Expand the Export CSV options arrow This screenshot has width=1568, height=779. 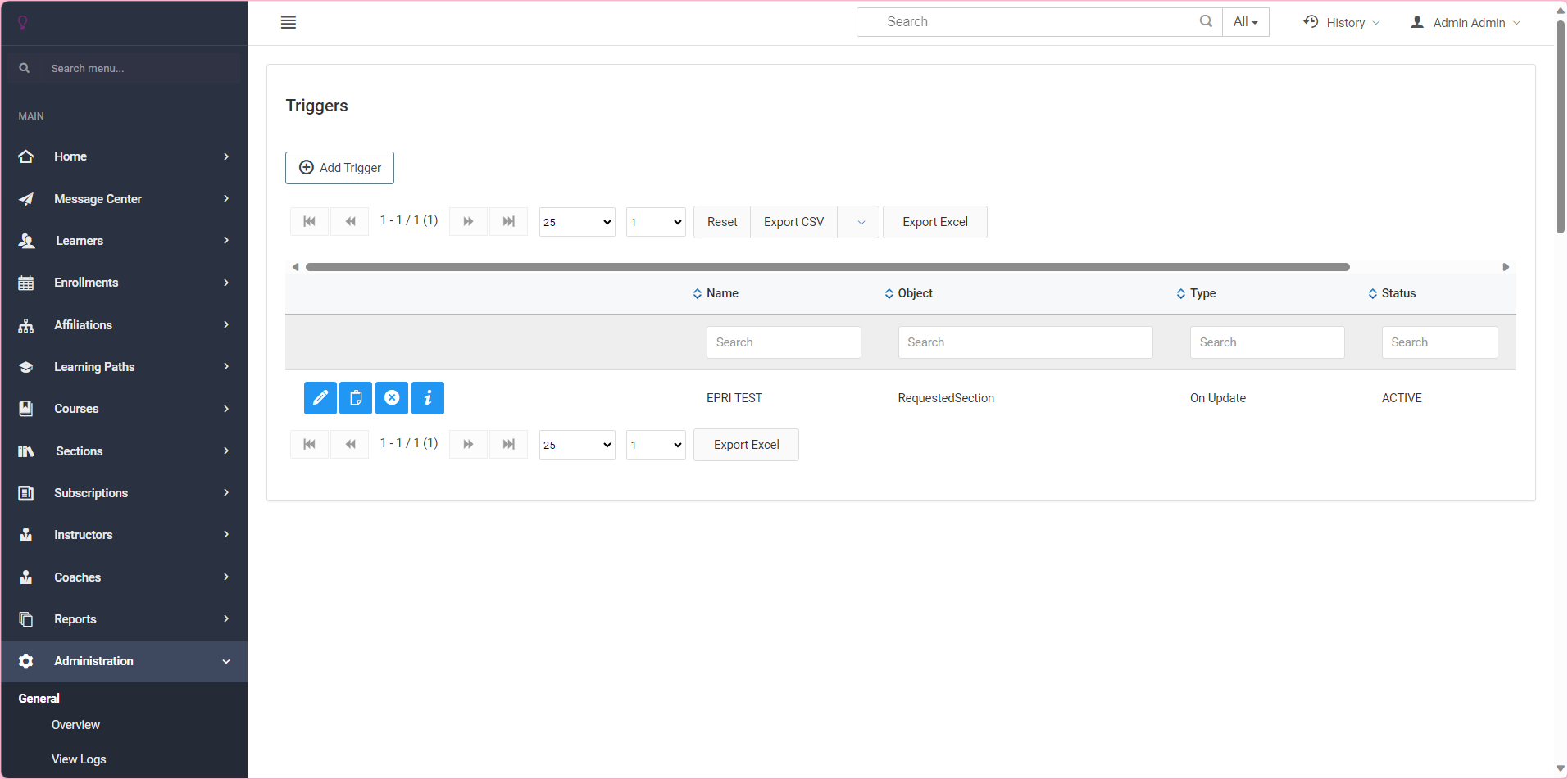click(861, 222)
